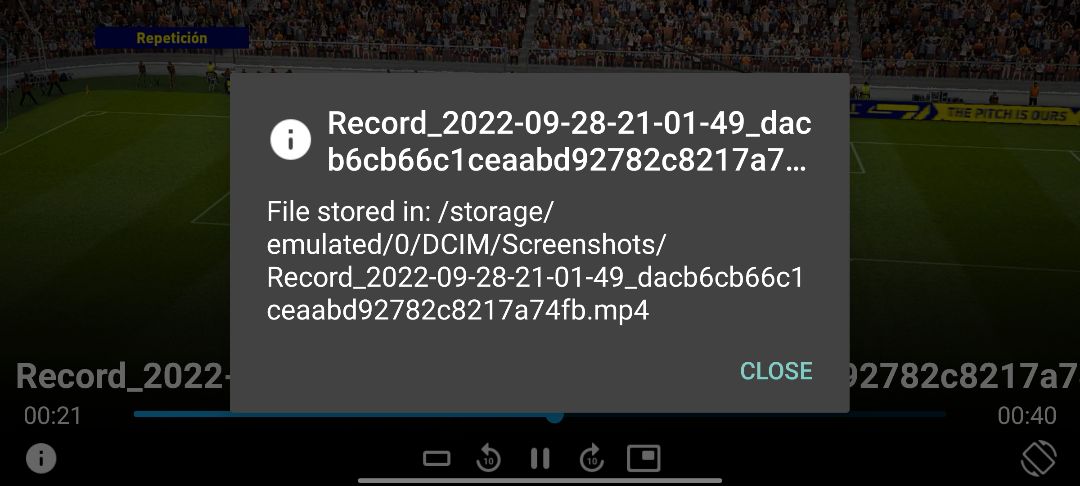Pause the video playback

[540, 458]
